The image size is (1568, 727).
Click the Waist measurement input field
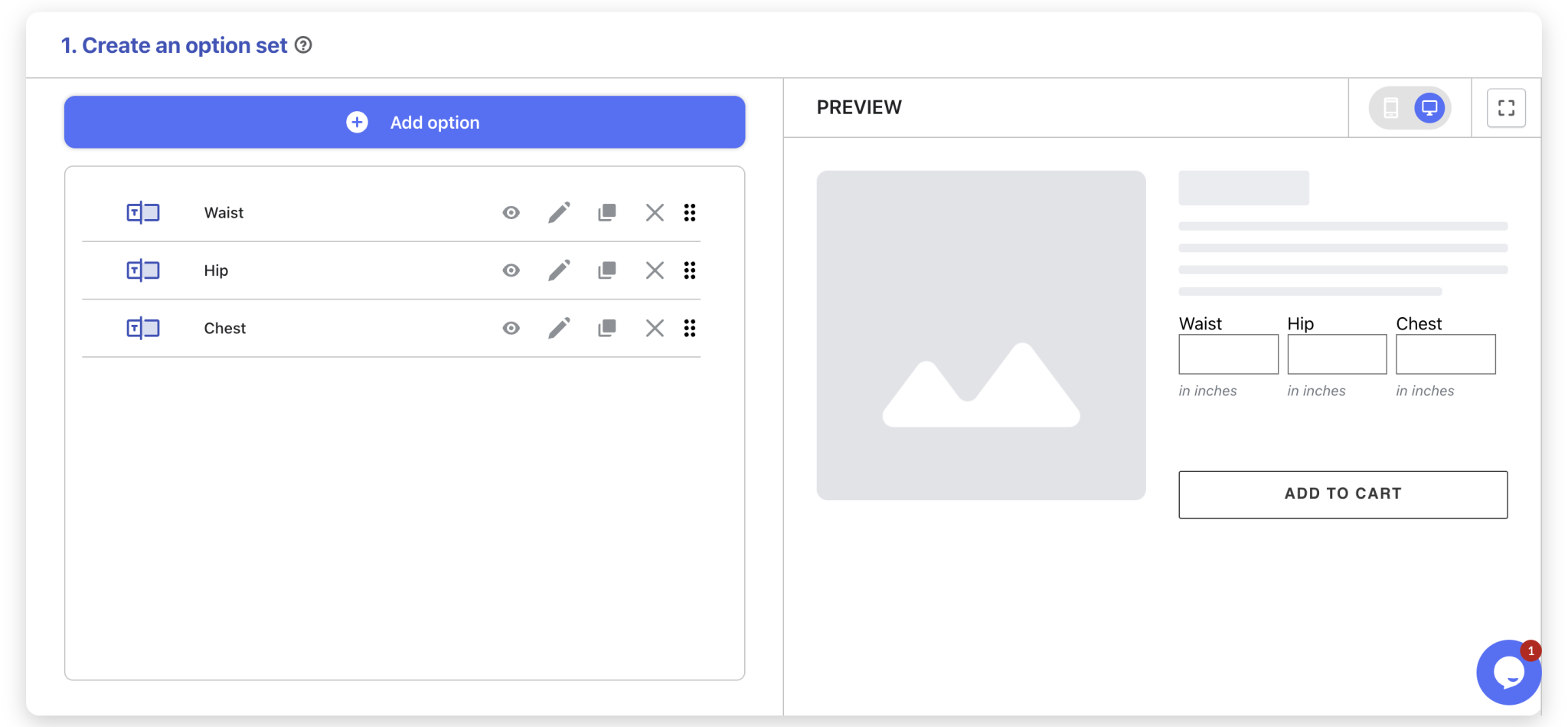pyautogui.click(x=1227, y=354)
